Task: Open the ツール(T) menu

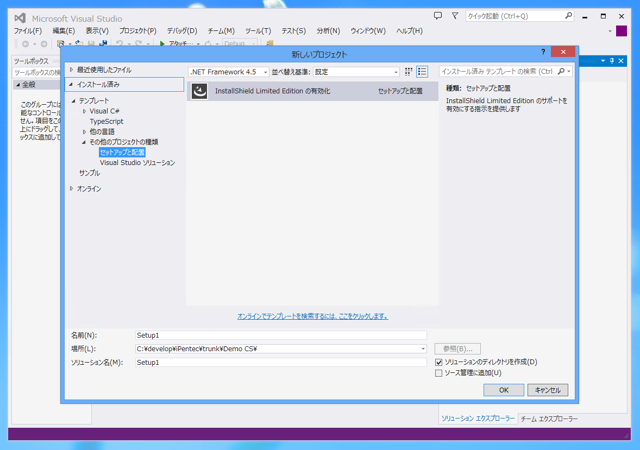Action: pos(258,31)
